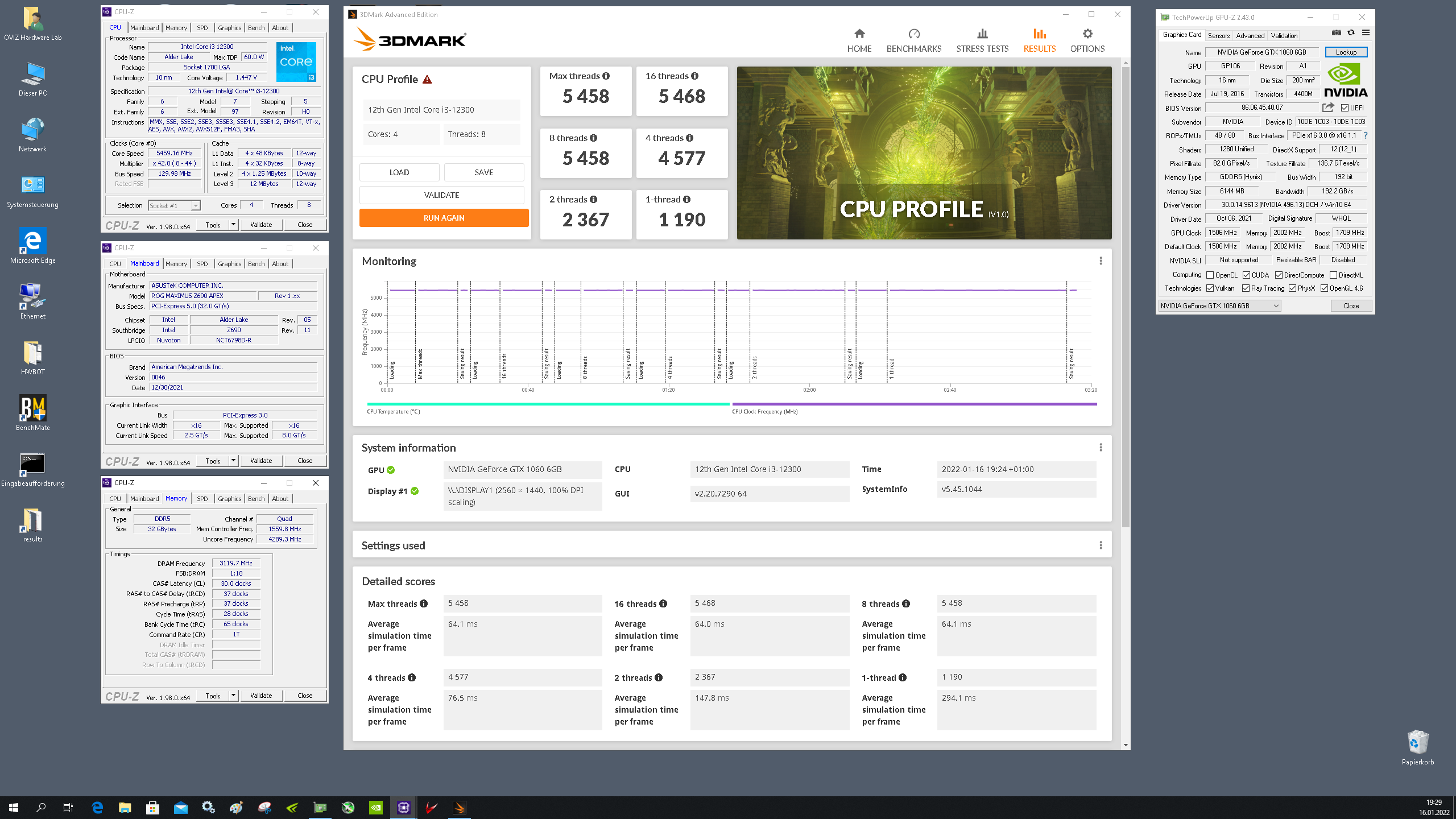Viewport: 1456px width, 819px height.
Task: Expand Tools dropdown arrow in CPU tab window
Action: click(233, 225)
